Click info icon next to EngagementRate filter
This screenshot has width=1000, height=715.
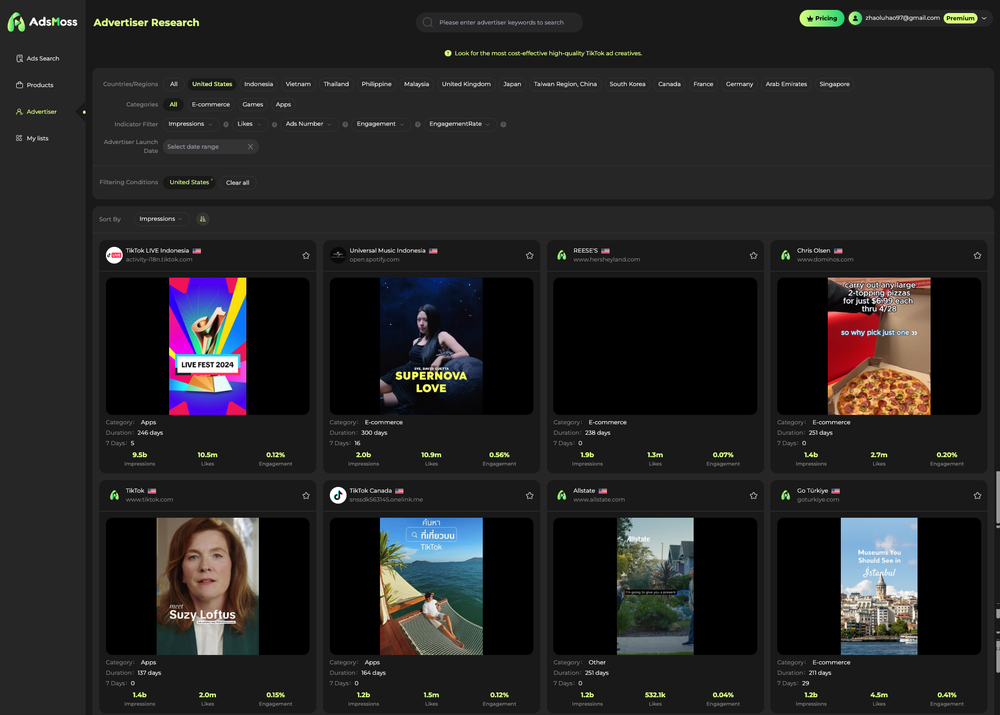click(x=503, y=124)
